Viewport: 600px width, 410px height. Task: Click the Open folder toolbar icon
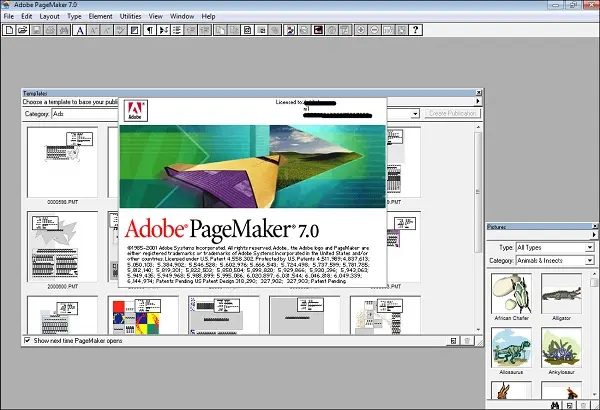(23, 30)
